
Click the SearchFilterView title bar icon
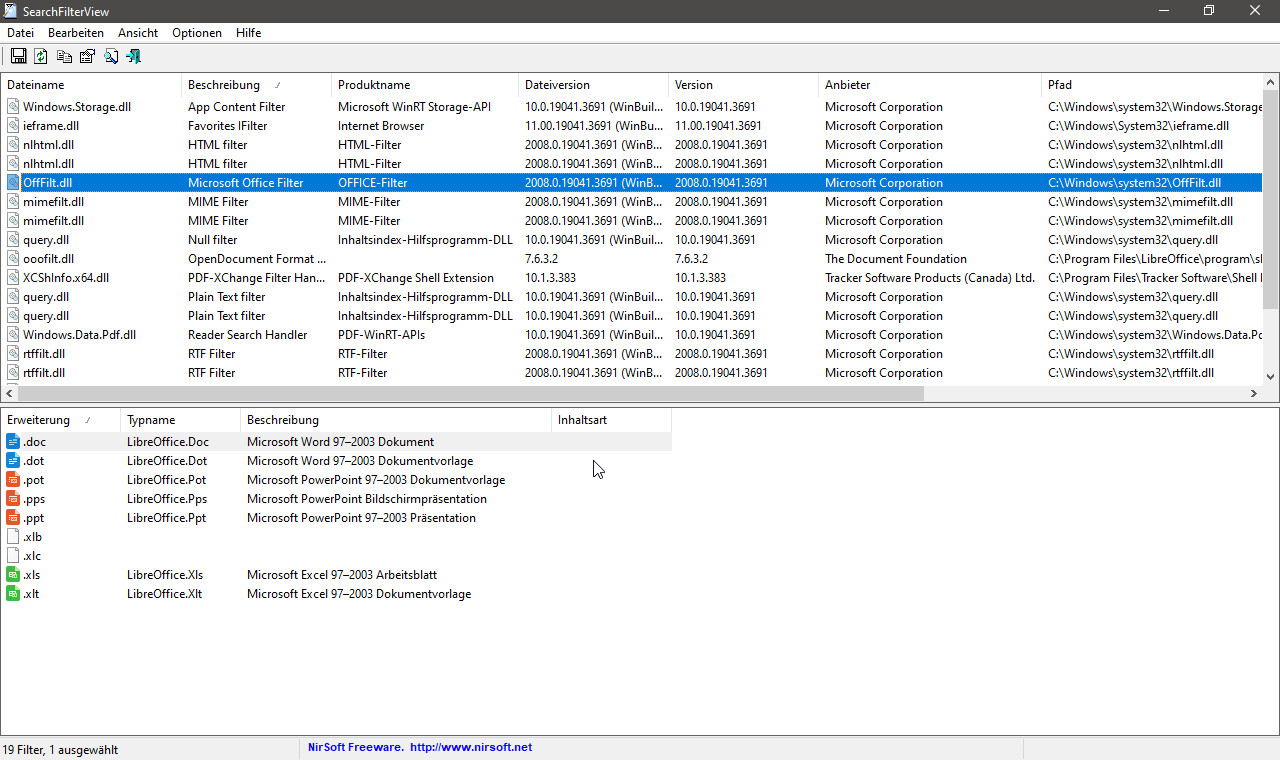tap(10, 11)
